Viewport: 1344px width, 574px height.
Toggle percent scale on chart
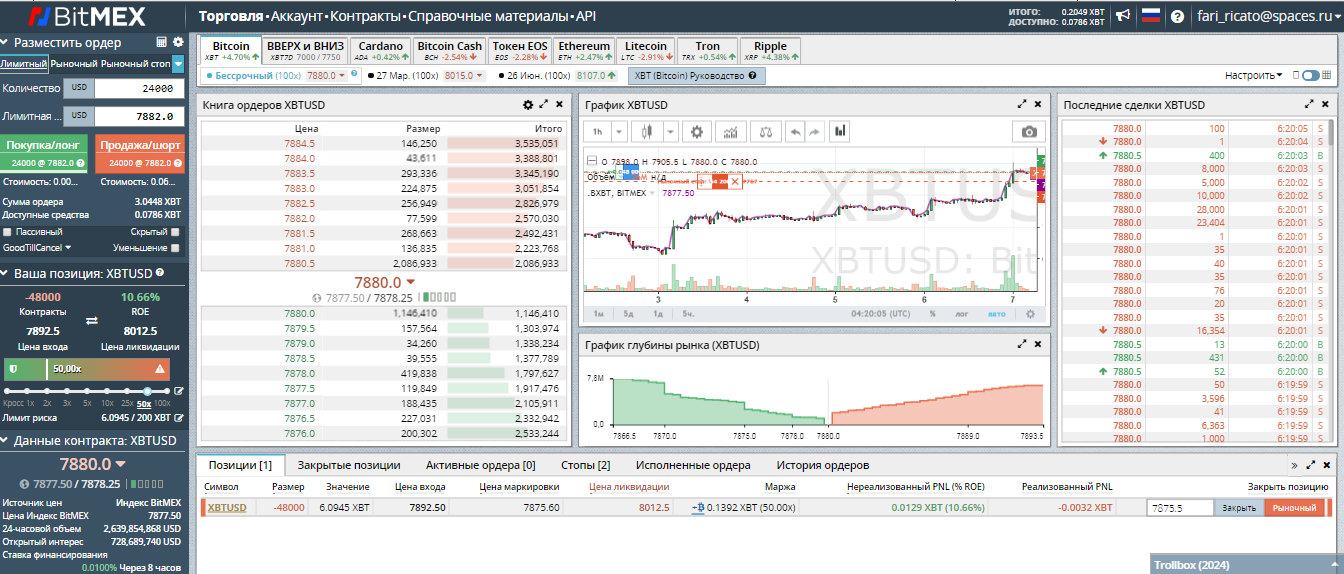click(x=932, y=313)
